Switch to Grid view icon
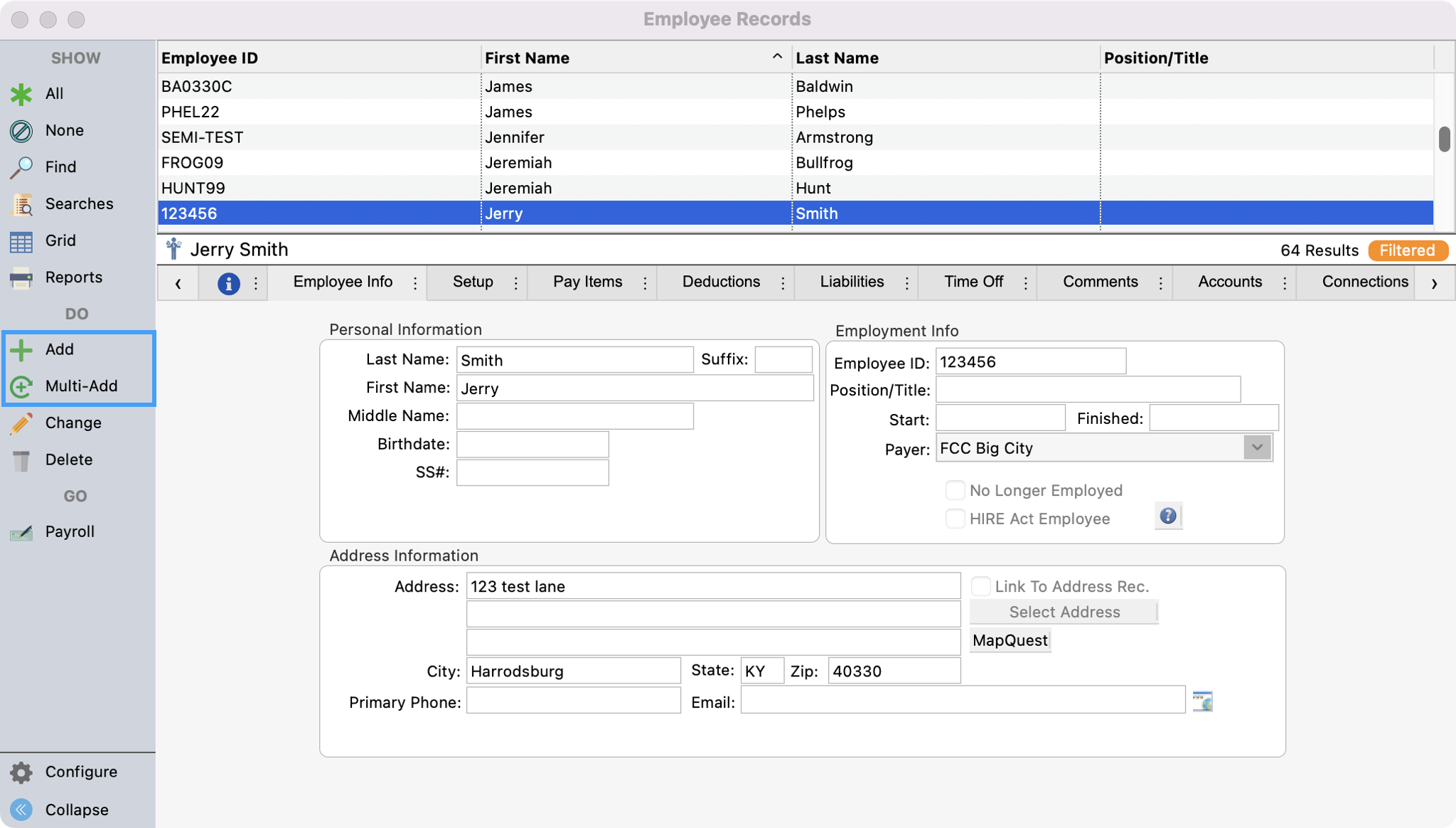 tap(21, 241)
